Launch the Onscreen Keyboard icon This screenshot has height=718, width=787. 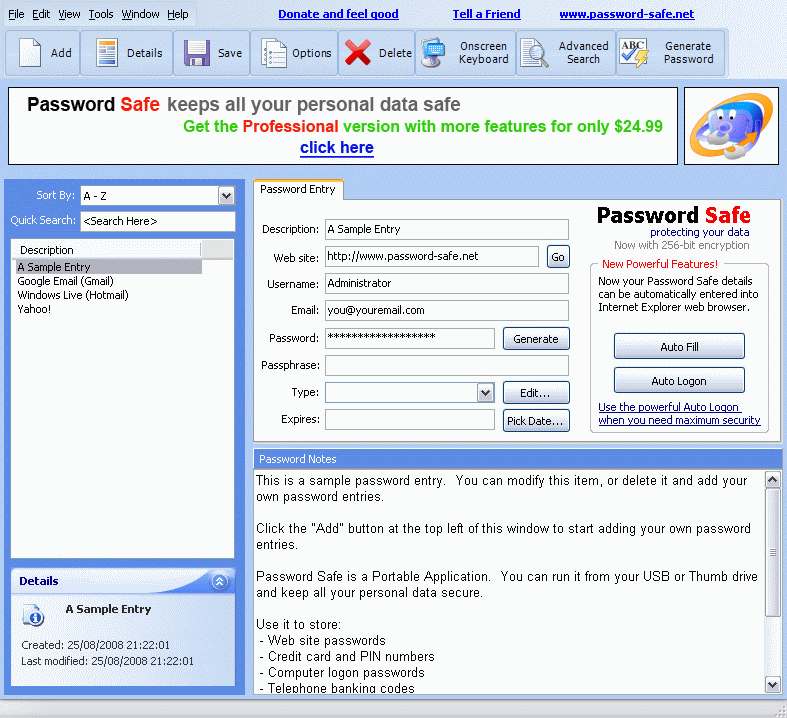click(x=433, y=53)
